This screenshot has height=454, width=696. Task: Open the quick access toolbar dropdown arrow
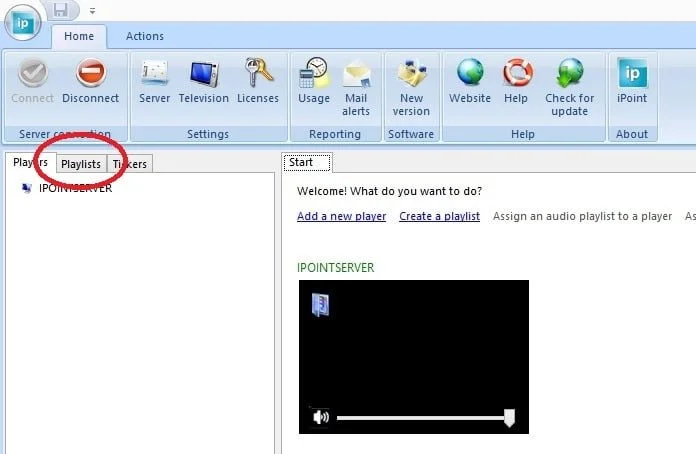coord(92,11)
